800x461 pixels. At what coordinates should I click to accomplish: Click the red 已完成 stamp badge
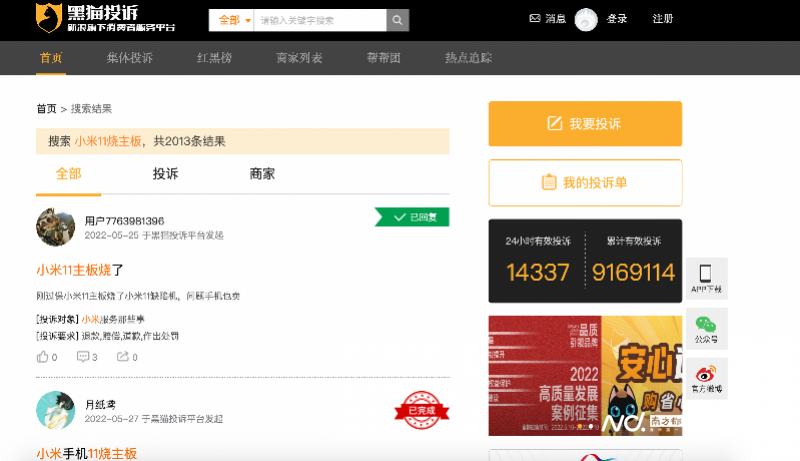point(421,410)
